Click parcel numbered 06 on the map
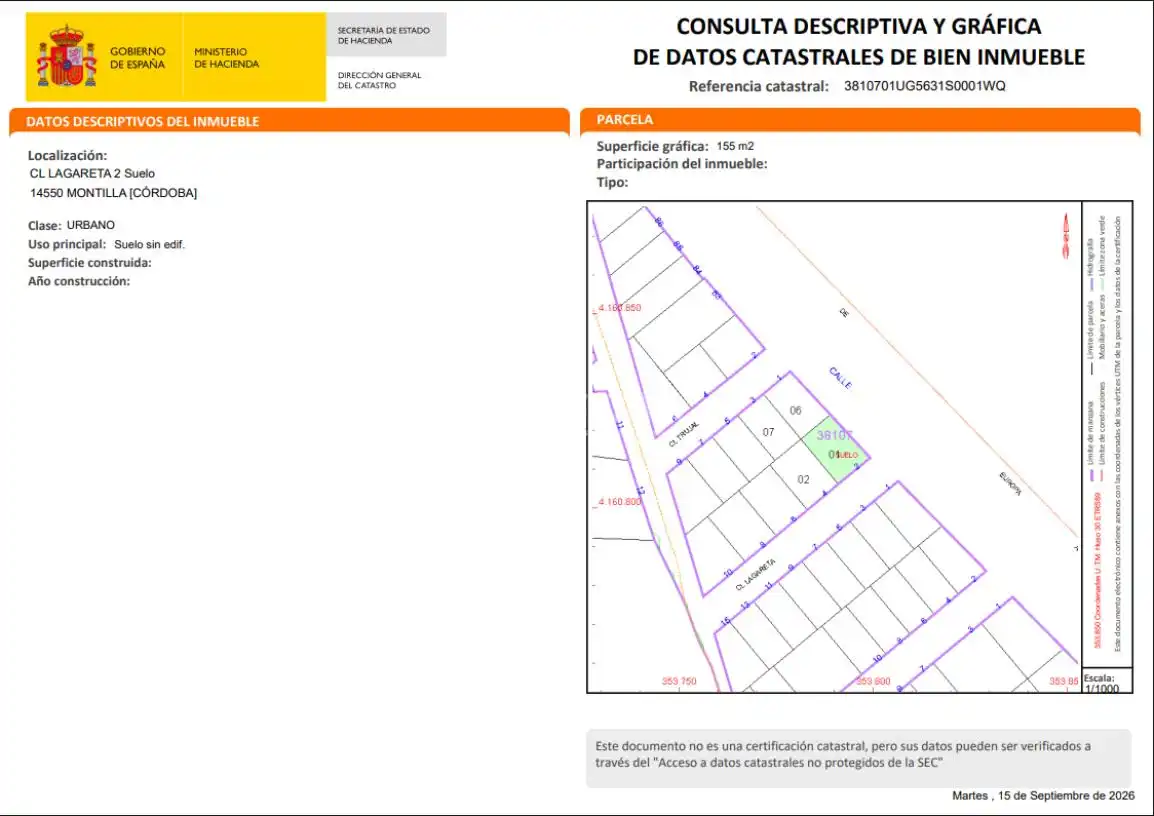This screenshot has width=1154, height=816. coord(796,411)
